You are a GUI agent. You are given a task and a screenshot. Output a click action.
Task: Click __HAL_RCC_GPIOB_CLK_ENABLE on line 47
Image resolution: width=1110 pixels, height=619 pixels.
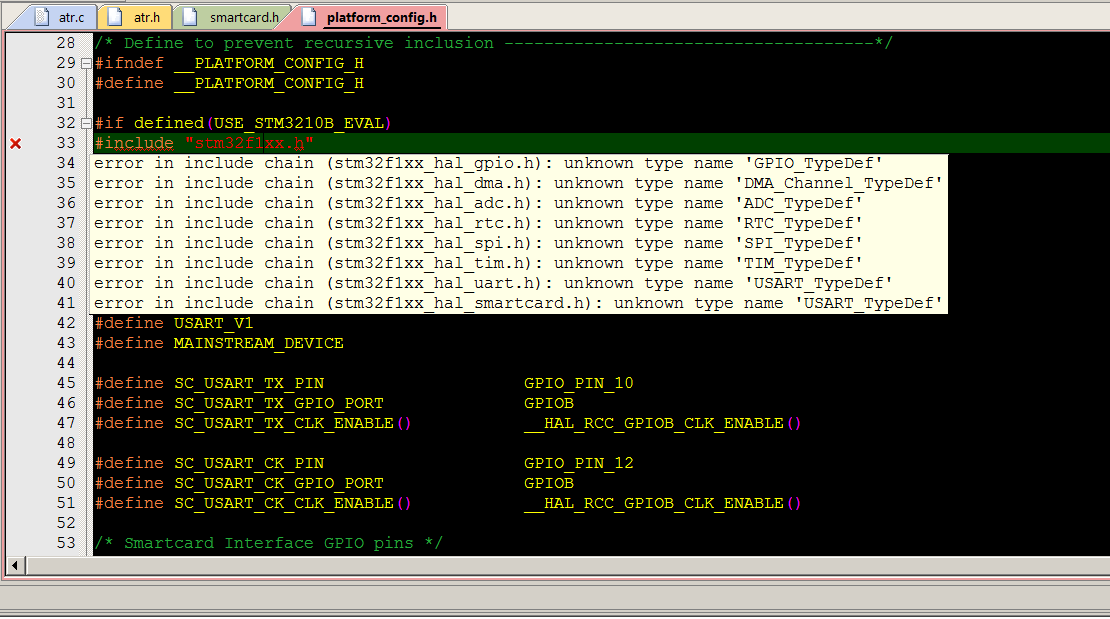click(x=654, y=423)
